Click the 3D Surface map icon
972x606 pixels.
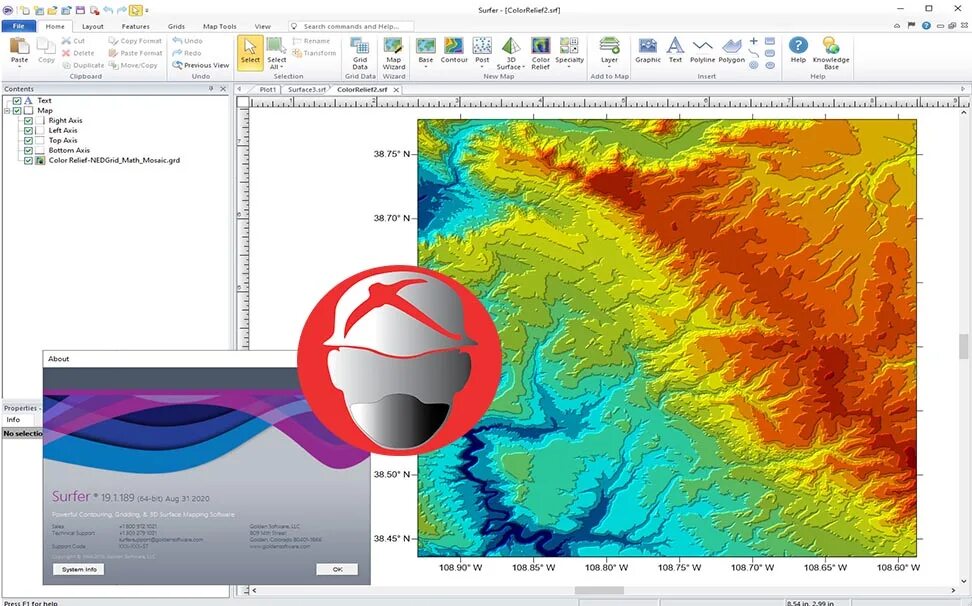coord(511,46)
